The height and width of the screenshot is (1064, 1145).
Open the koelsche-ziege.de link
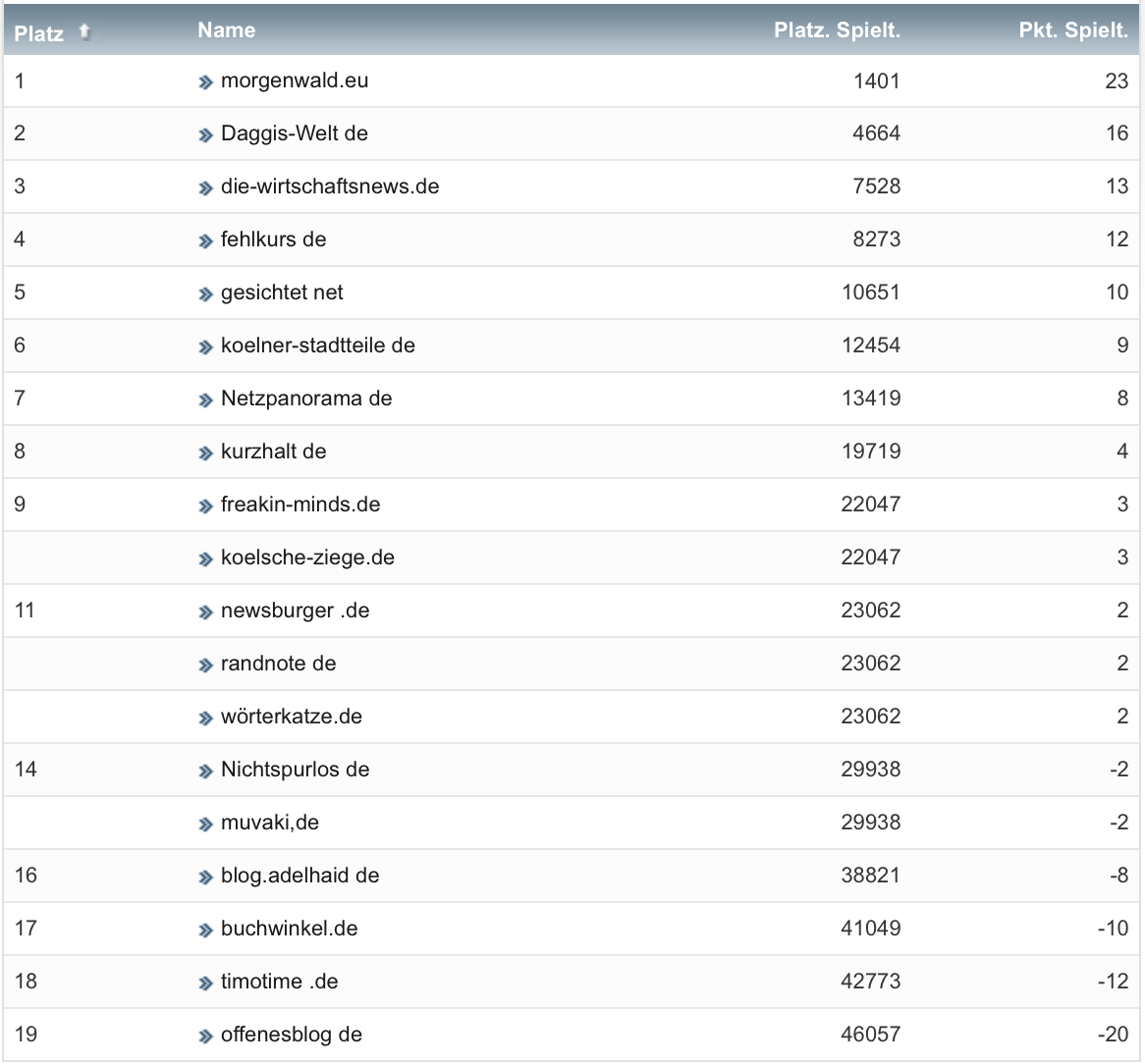(x=307, y=558)
